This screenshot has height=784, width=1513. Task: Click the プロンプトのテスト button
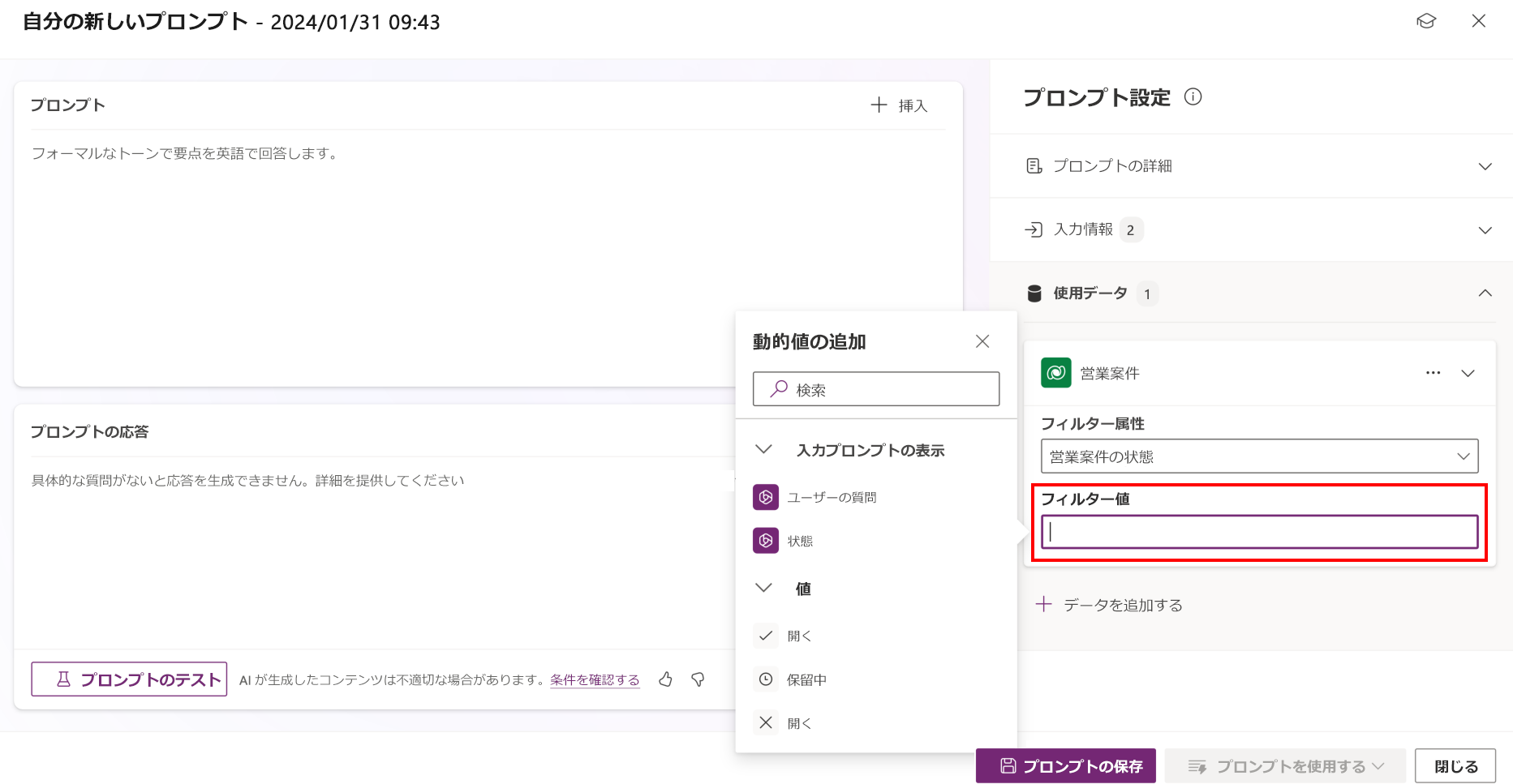coord(129,679)
